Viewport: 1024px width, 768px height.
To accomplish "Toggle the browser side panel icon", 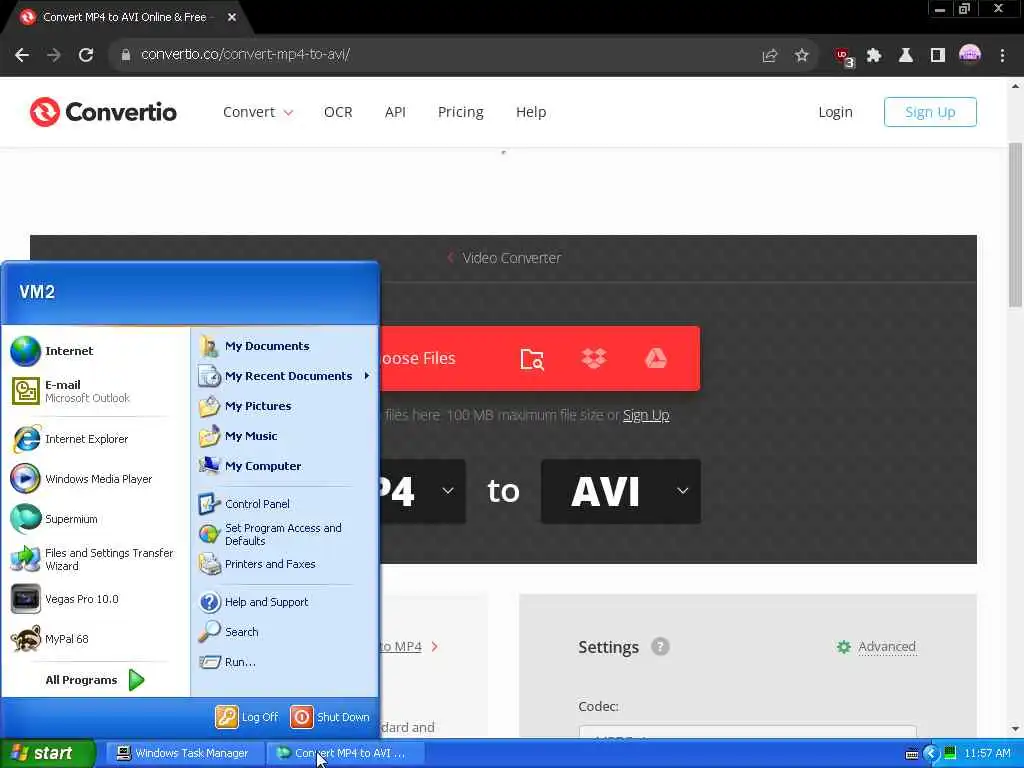I will pos(938,56).
